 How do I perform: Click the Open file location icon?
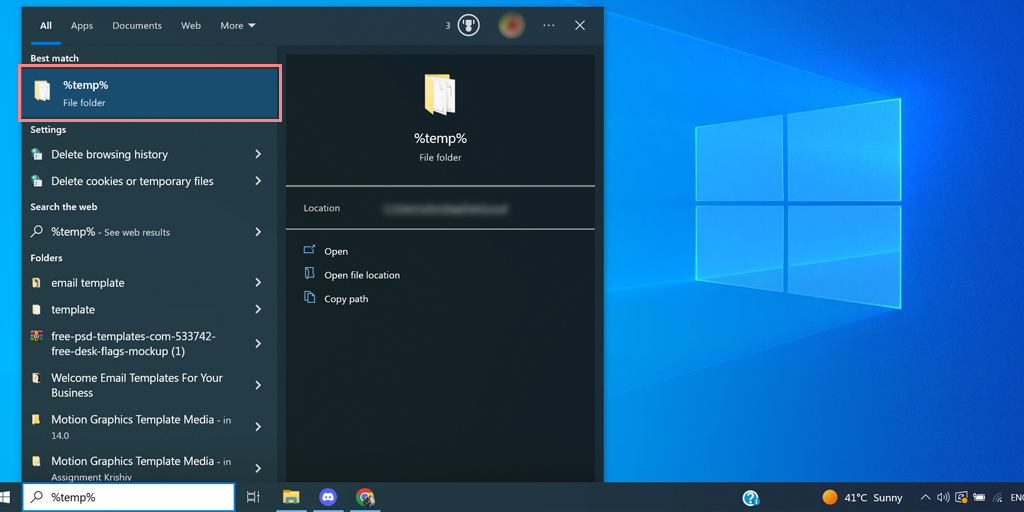click(310, 274)
